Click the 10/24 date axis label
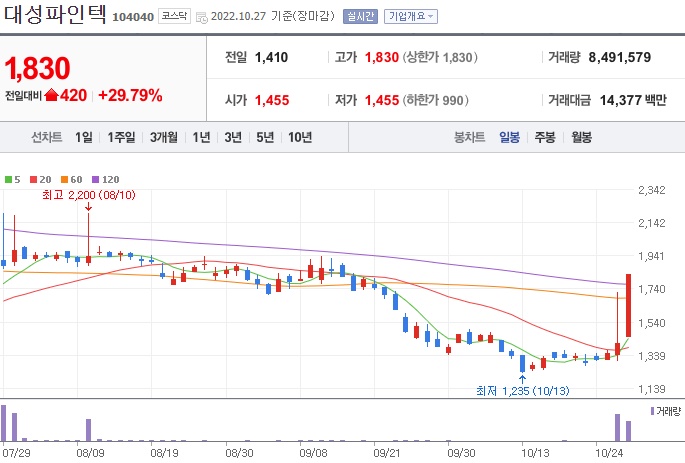The width and height of the screenshot is (685, 463). click(x=609, y=453)
